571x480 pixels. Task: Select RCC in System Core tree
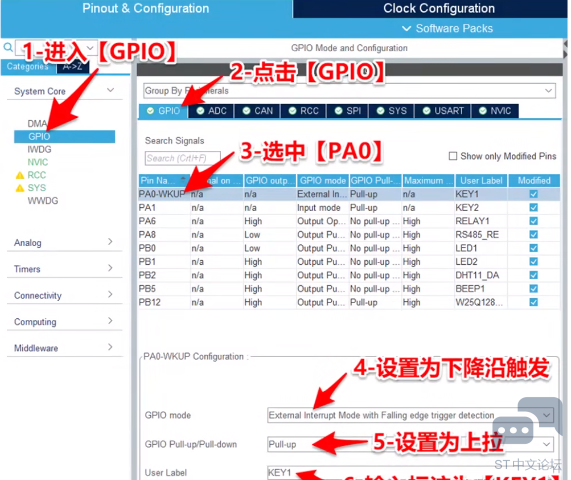pyautogui.click(x=37, y=175)
